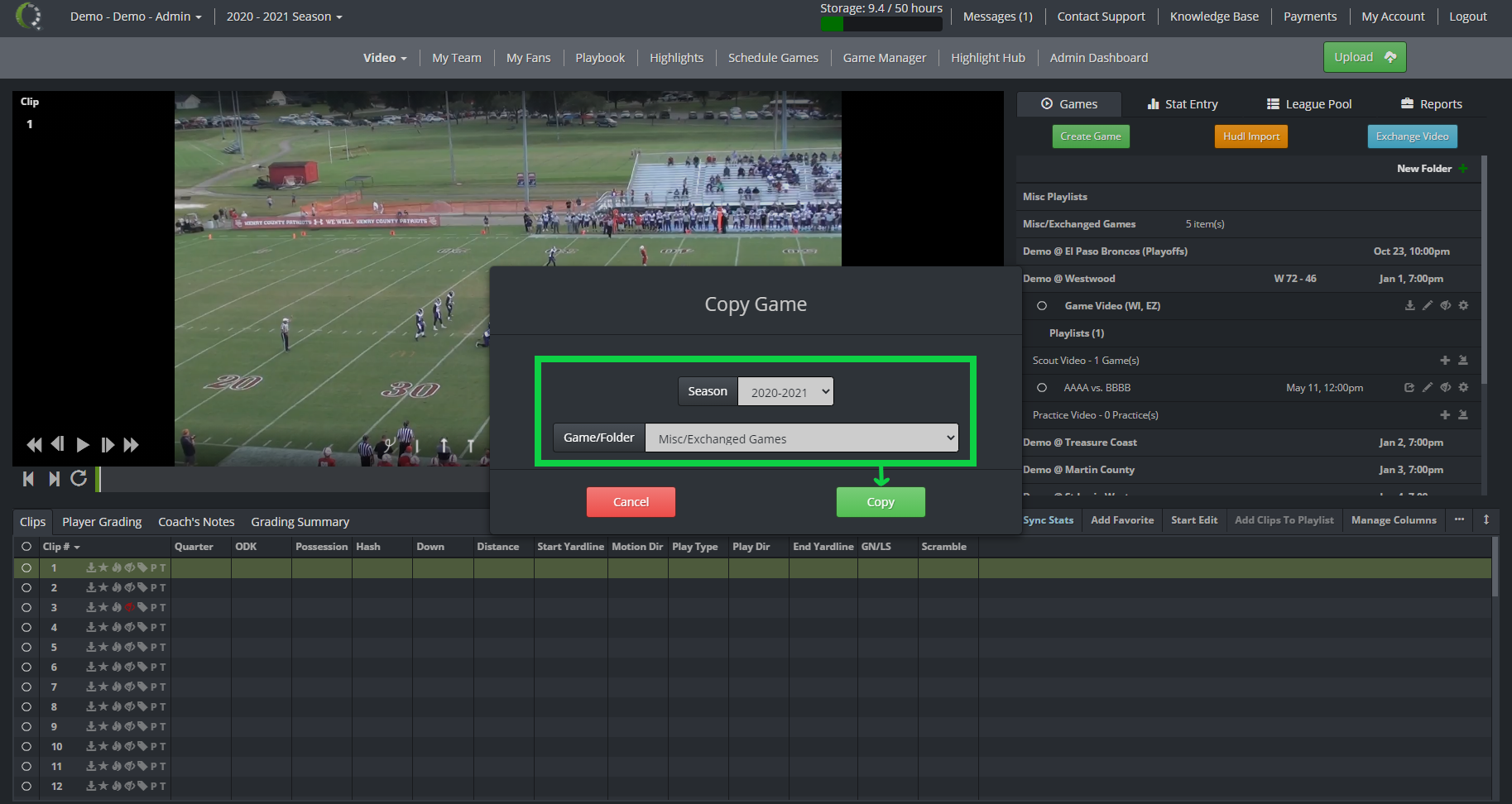Click the replay loop icon
This screenshot has height=804, width=1512.
click(x=79, y=478)
